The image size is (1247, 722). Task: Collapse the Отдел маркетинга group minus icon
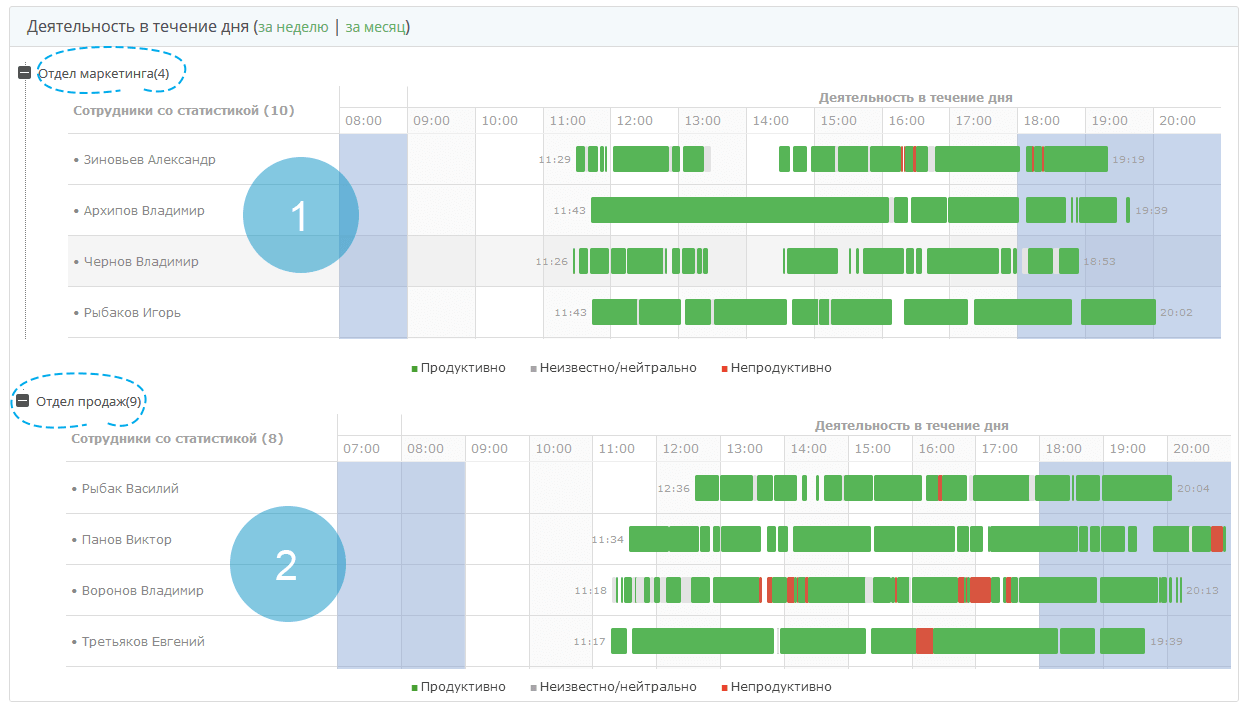coord(25,73)
